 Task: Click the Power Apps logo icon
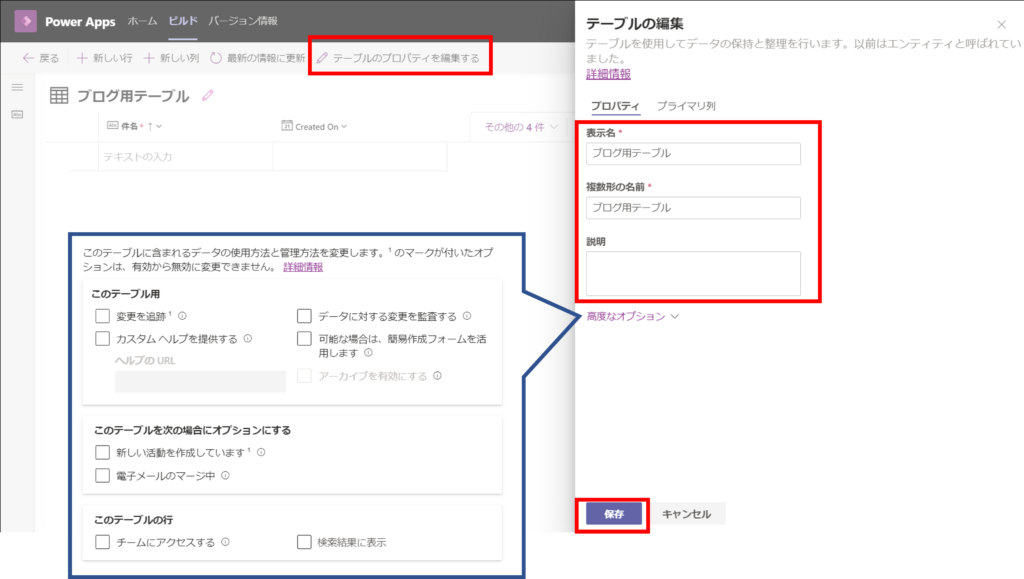tap(25, 21)
